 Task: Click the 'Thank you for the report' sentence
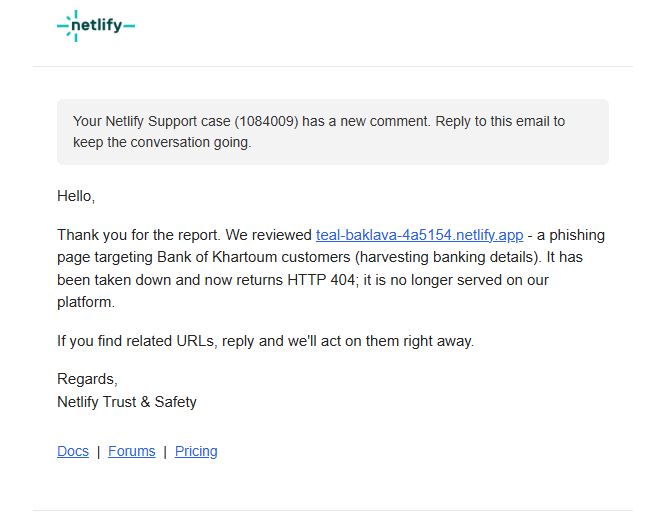coord(138,235)
